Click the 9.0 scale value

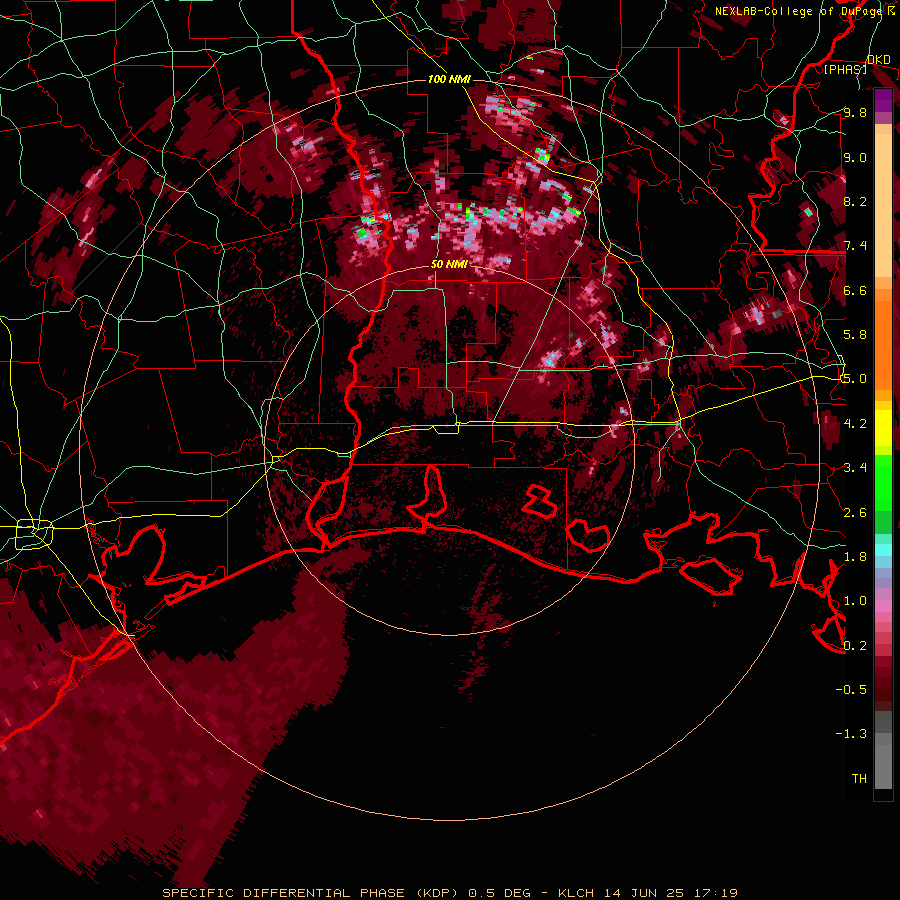[x=855, y=157]
